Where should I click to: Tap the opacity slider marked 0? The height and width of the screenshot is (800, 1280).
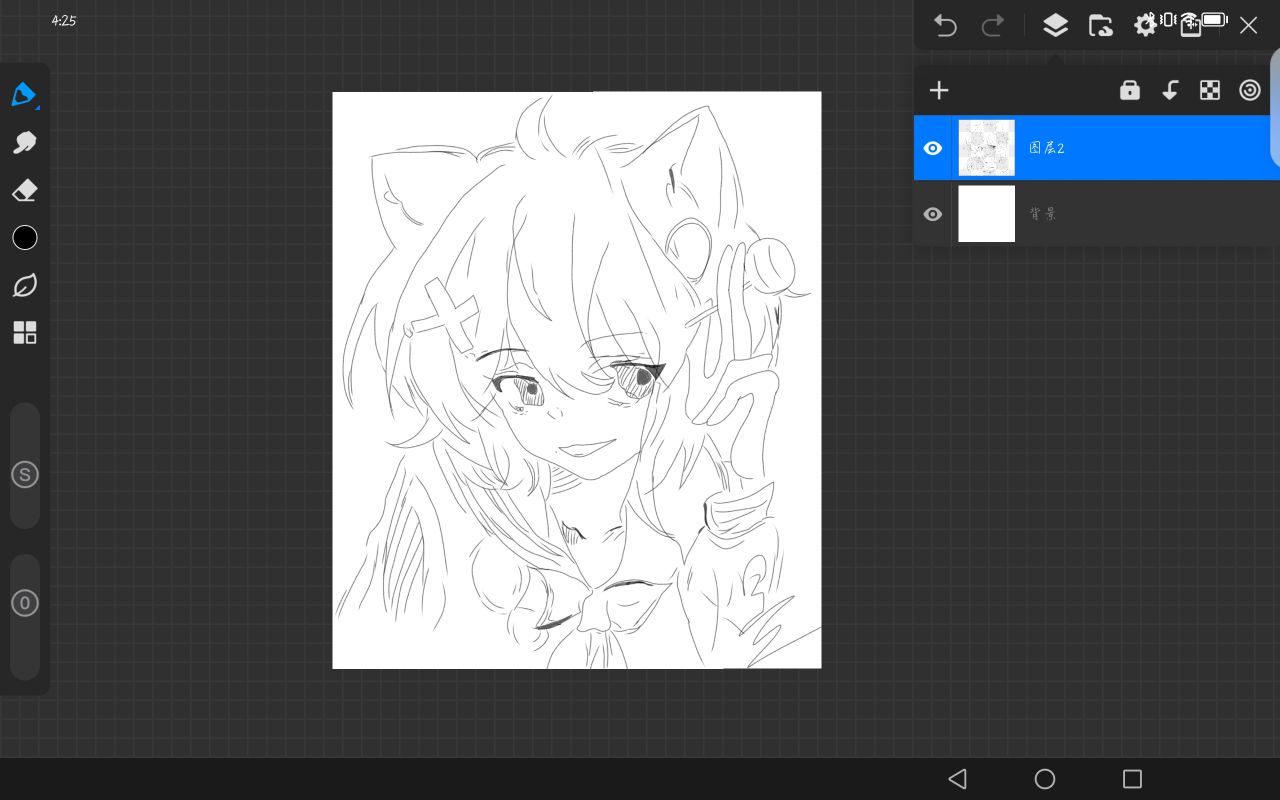pyautogui.click(x=25, y=617)
